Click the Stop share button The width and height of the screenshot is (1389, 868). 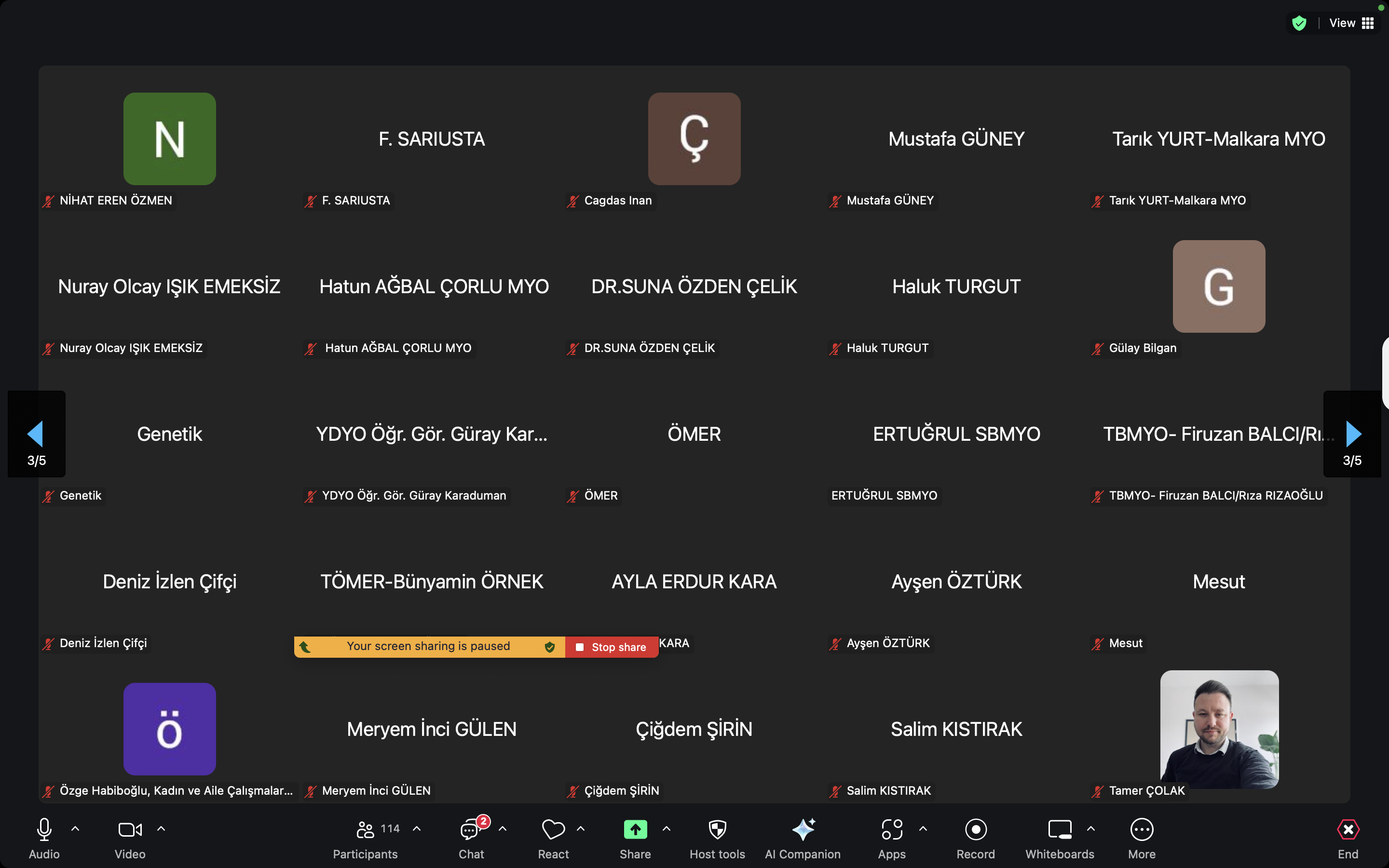tap(612, 647)
